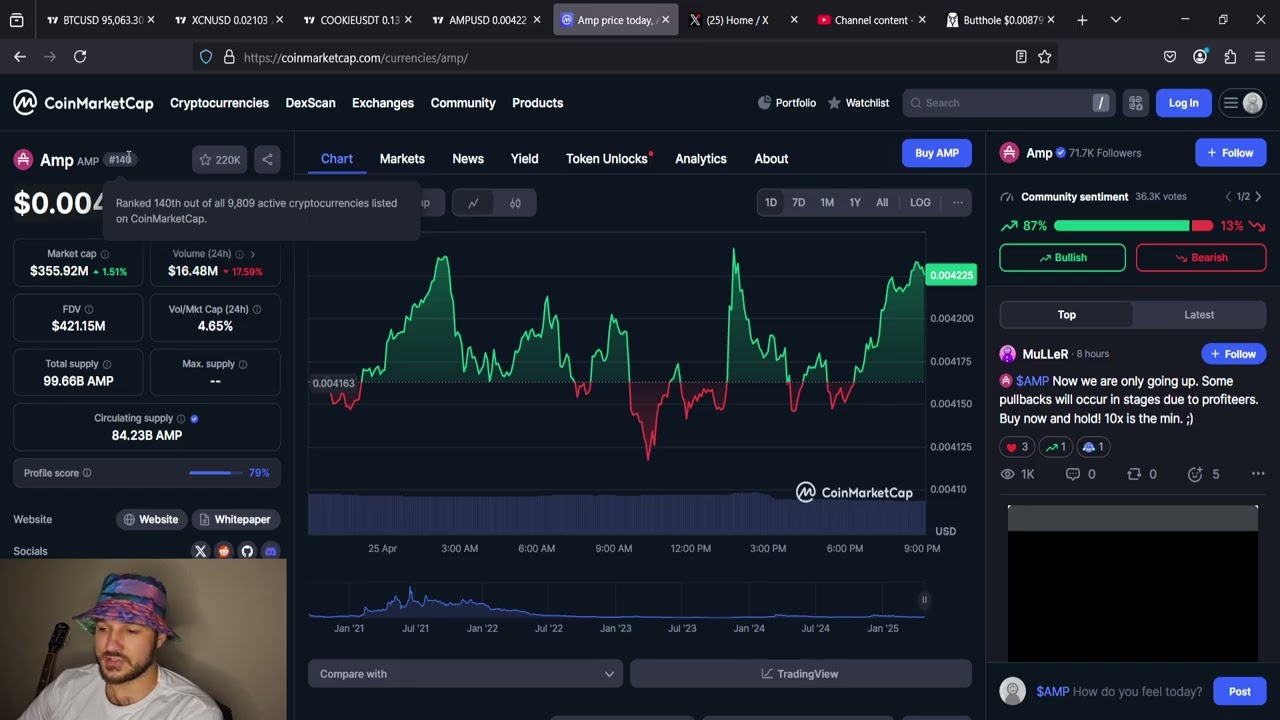Open CoinMarketCap hamburger profile menu
Screen dimensions: 1280x720
1243,103
